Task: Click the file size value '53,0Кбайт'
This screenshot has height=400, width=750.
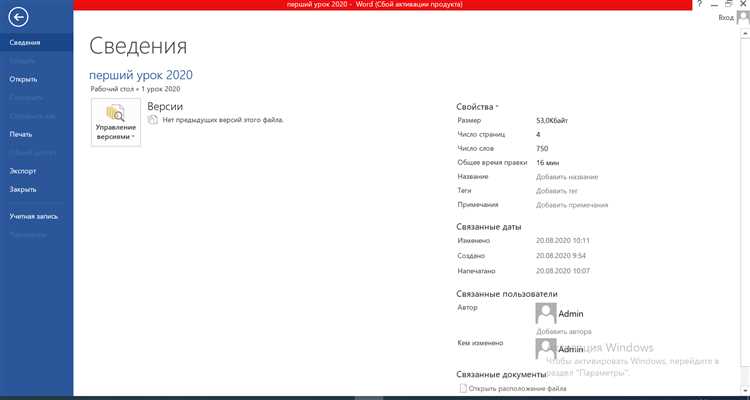Action: pyautogui.click(x=552, y=121)
